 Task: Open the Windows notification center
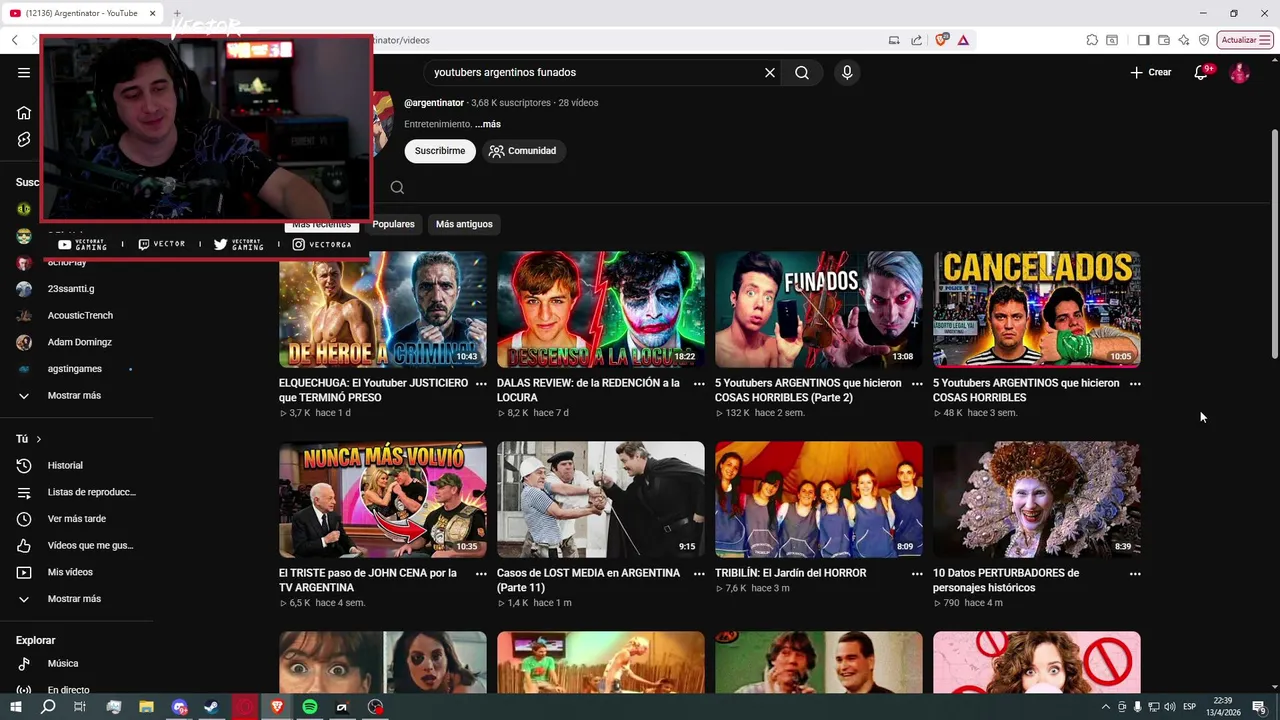tap(1259, 707)
